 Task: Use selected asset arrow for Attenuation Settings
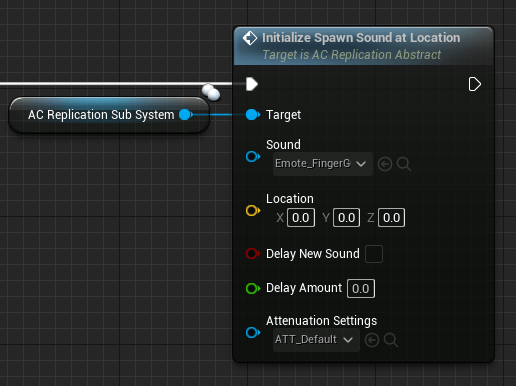tap(372, 340)
